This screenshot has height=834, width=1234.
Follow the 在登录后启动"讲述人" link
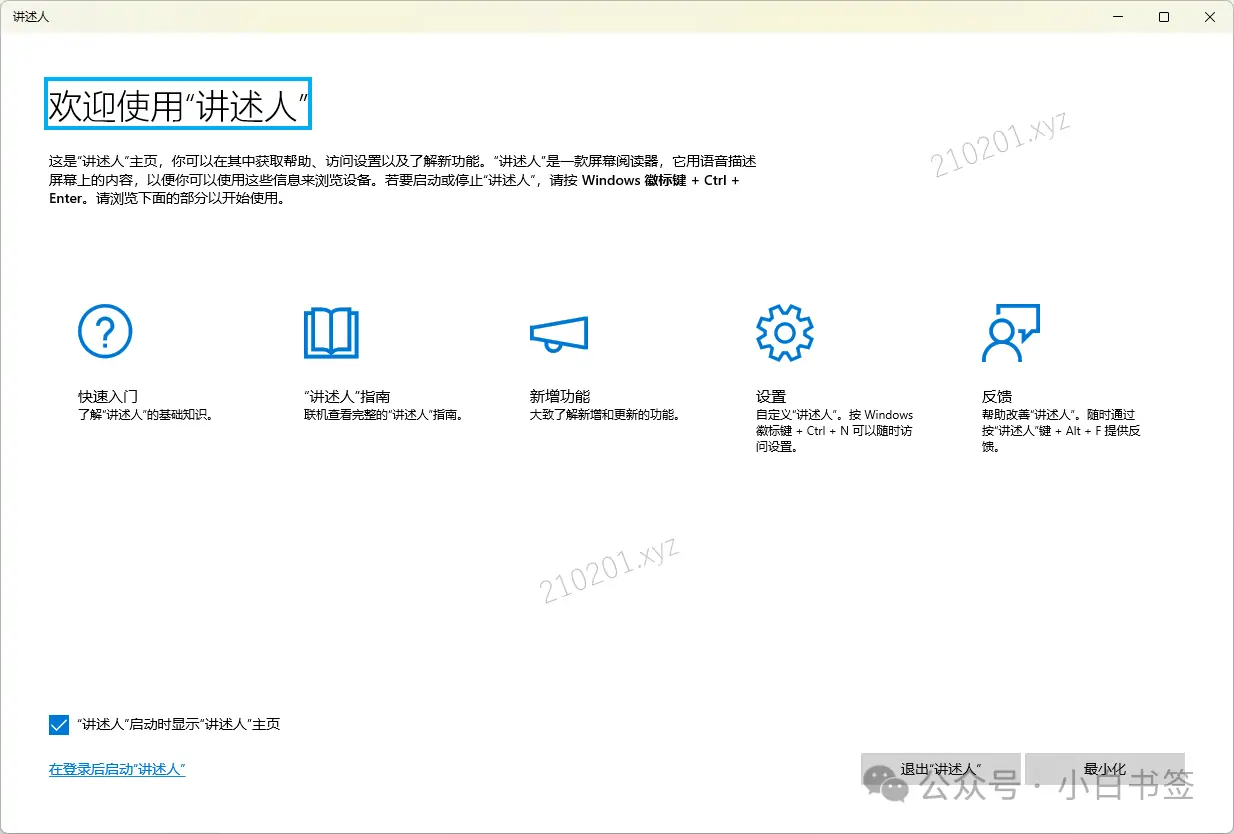[117, 769]
